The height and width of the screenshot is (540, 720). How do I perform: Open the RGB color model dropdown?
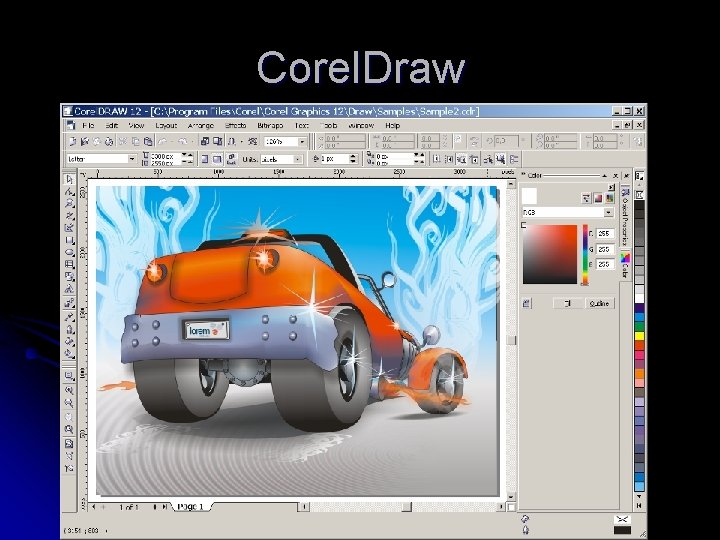coord(608,213)
